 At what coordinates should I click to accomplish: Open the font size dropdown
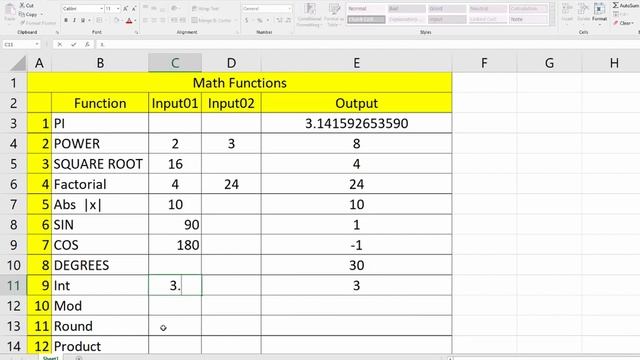118,9
